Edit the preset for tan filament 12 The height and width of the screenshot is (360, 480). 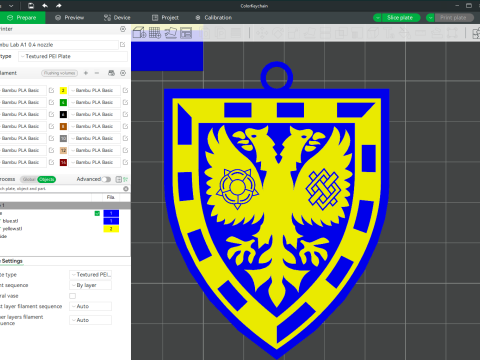tap(125, 150)
